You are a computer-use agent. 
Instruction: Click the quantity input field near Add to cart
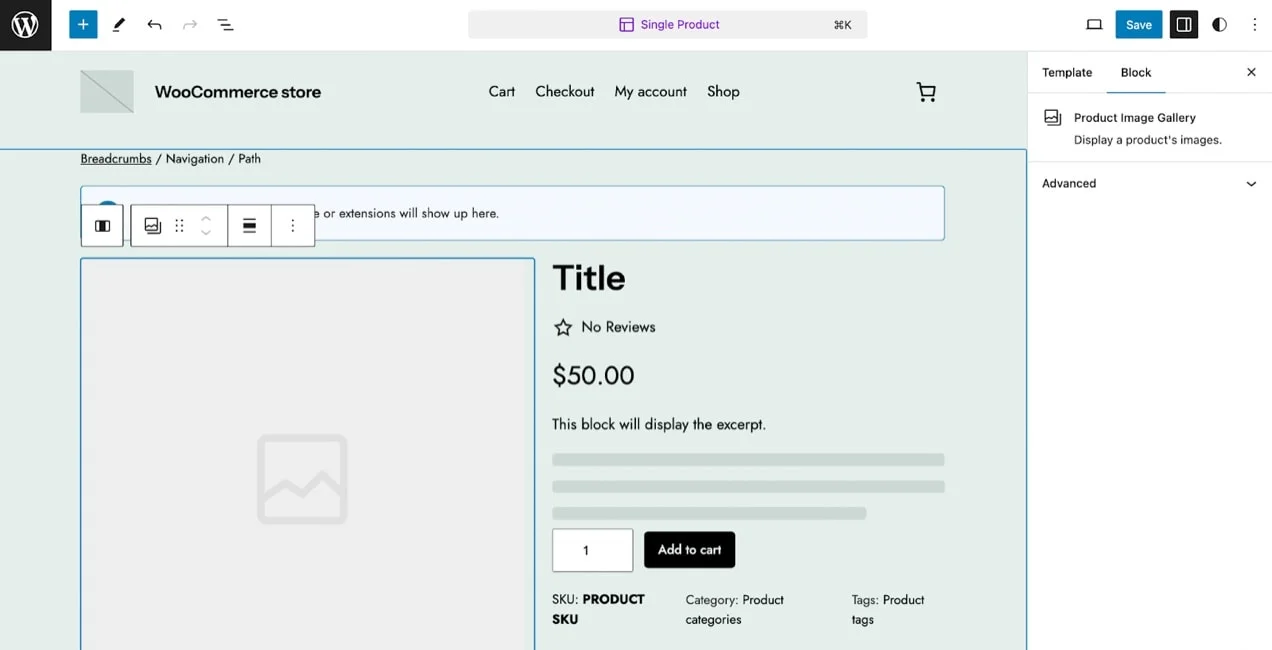point(592,549)
